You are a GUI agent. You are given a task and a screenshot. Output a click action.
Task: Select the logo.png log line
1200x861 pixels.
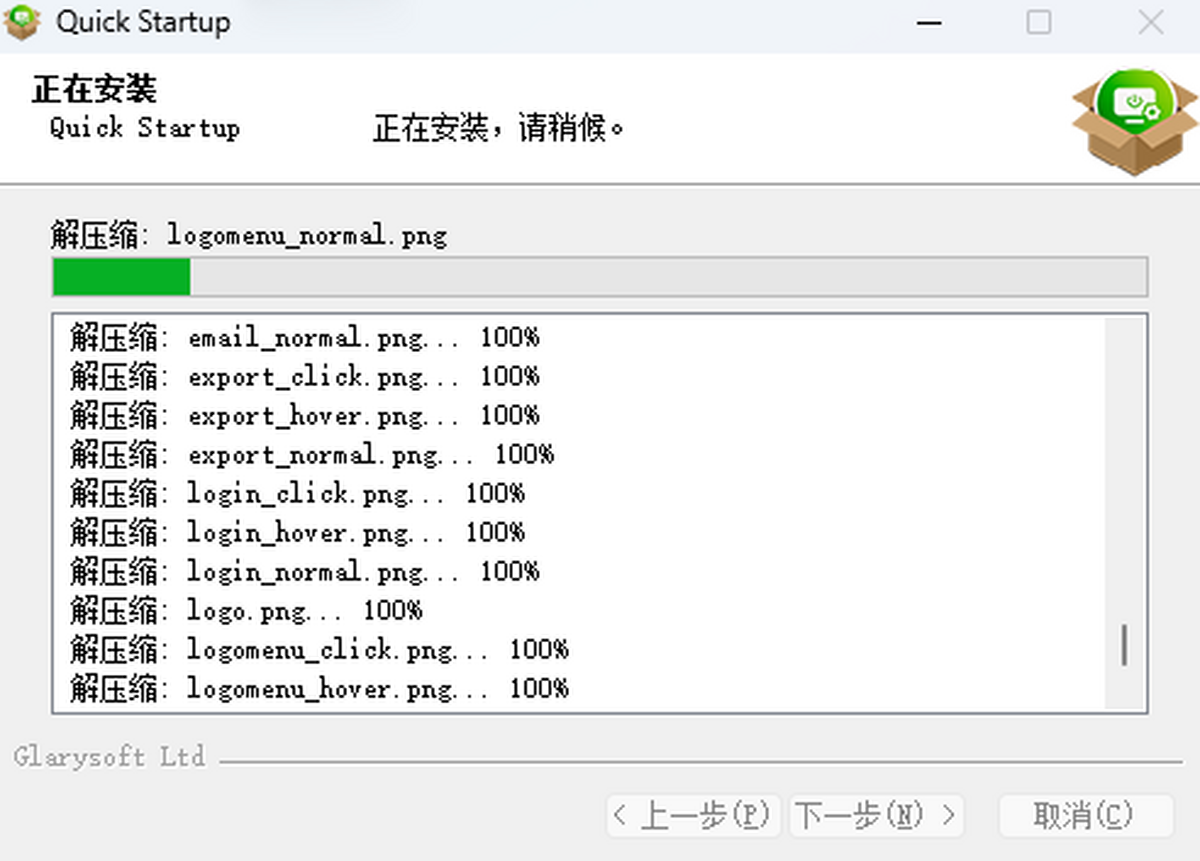tap(246, 611)
